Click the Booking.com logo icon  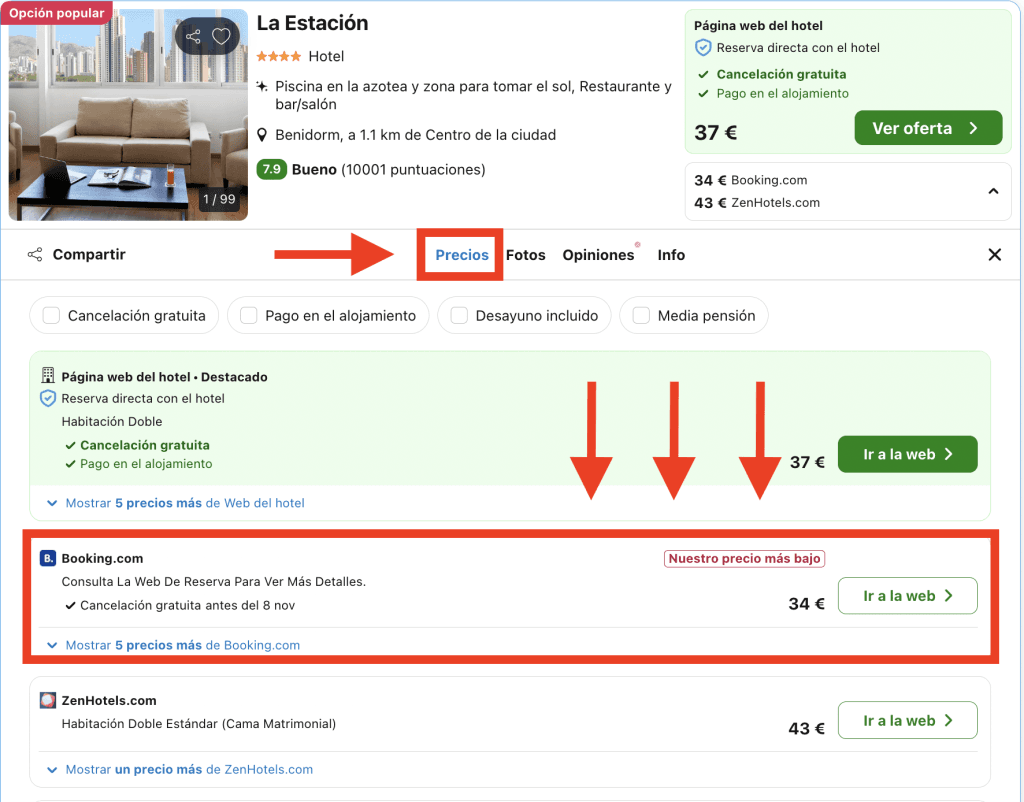pyautogui.click(x=48, y=558)
